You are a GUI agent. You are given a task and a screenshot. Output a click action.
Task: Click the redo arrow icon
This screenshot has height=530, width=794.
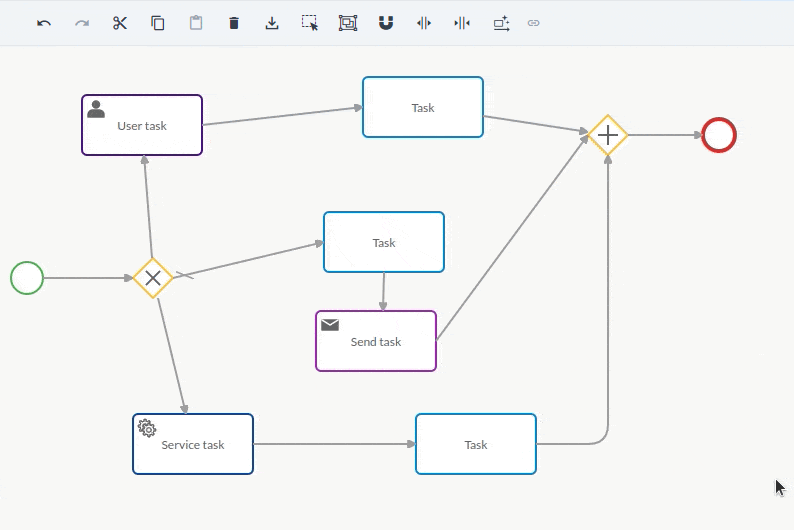pyautogui.click(x=82, y=23)
